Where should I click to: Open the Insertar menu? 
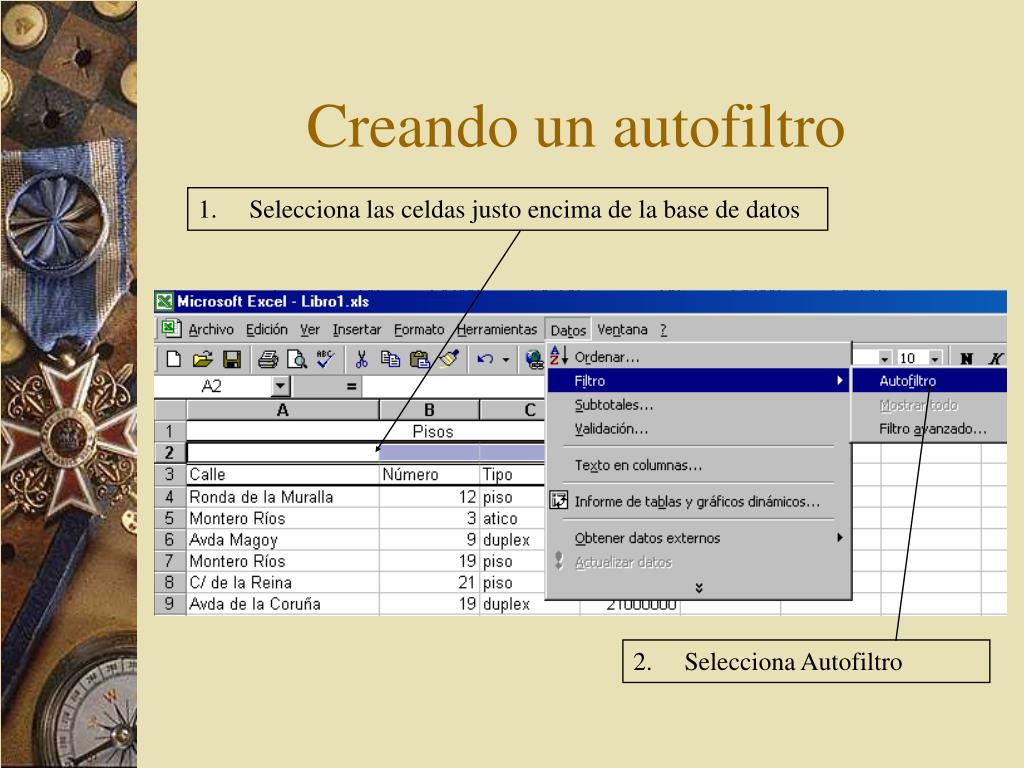357,329
